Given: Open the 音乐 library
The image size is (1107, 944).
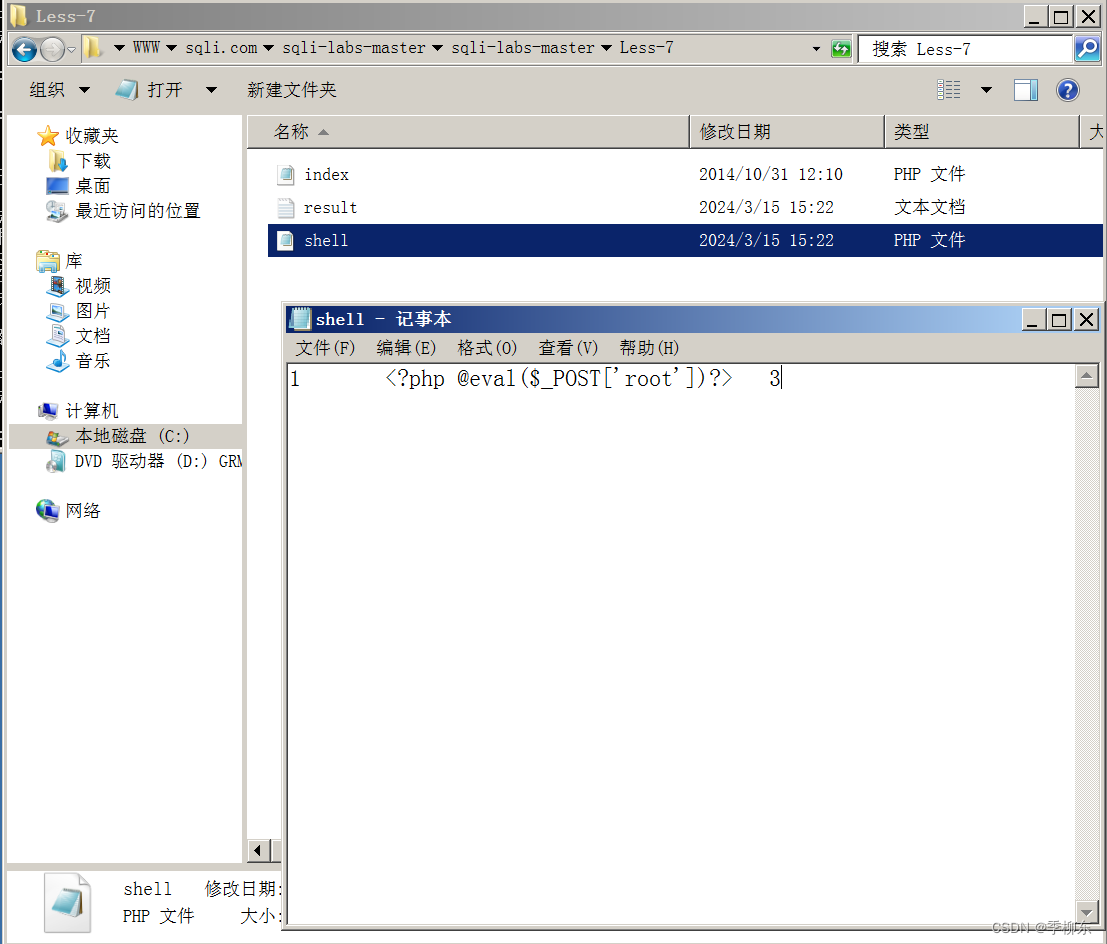Looking at the screenshot, I should pyautogui.click(x=93, y=361).
